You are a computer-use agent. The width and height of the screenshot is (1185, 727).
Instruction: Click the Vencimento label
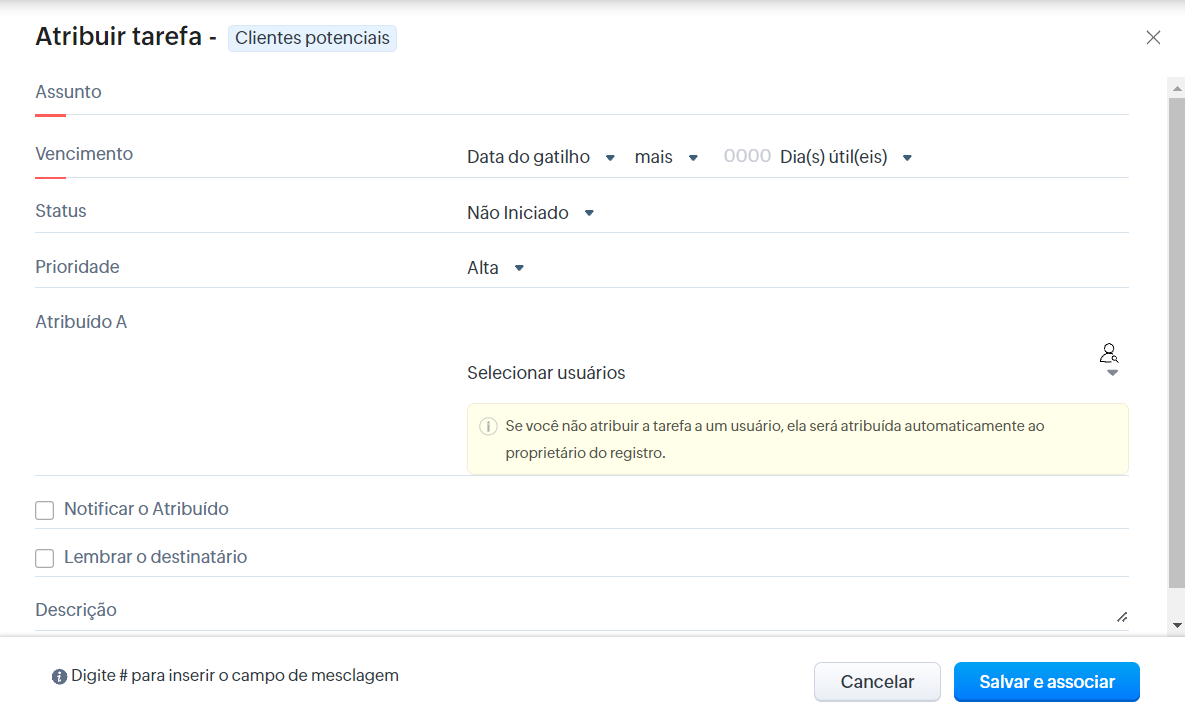point(84,154)
